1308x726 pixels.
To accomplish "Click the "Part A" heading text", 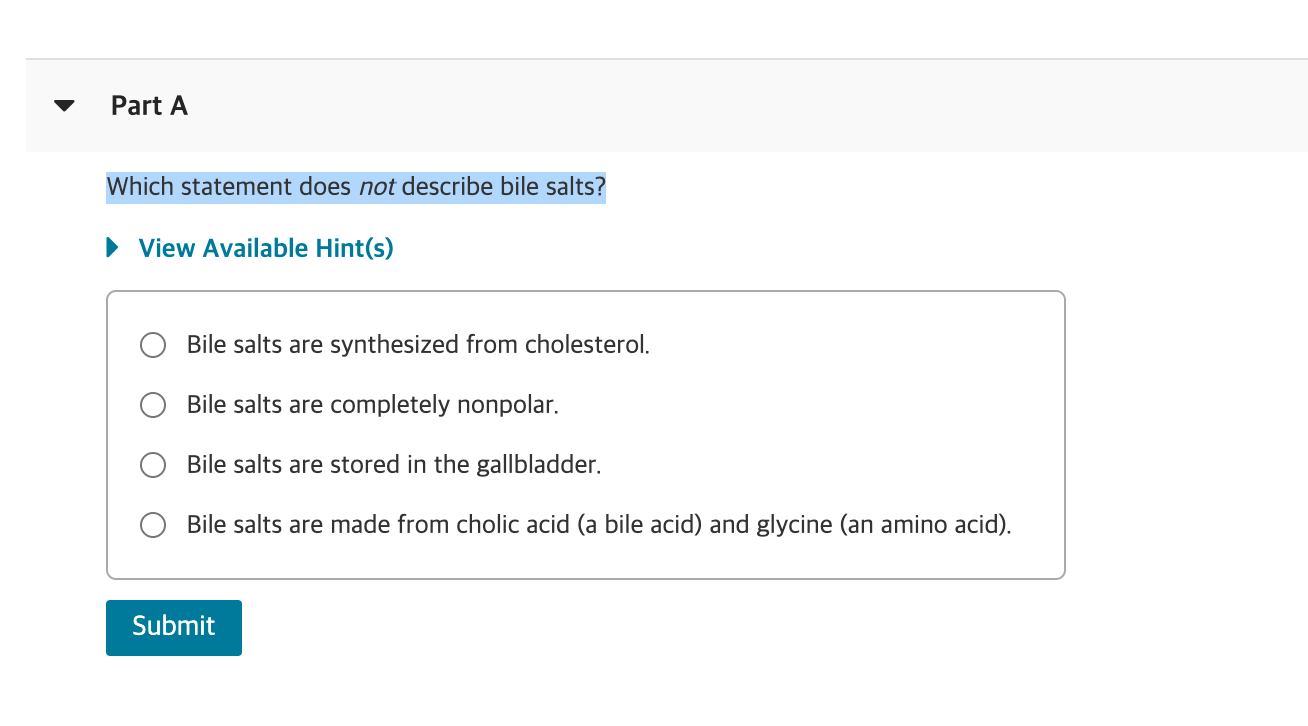I will click(x=149, y=106).
